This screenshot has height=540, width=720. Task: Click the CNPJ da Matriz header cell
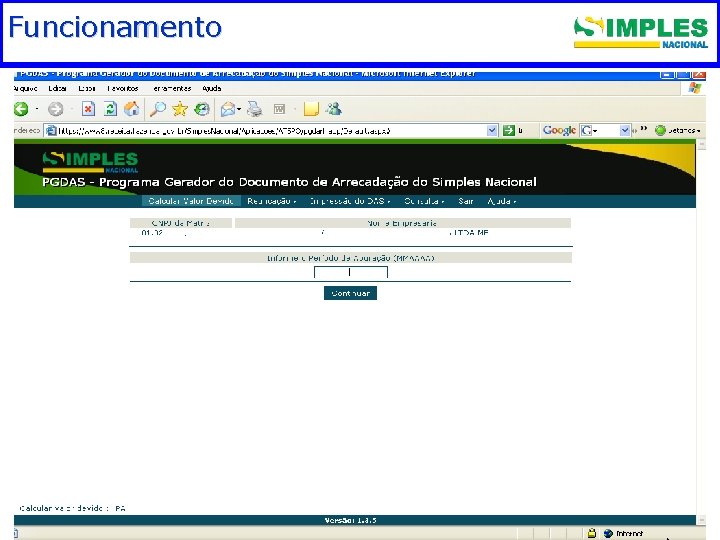point(181,223)
